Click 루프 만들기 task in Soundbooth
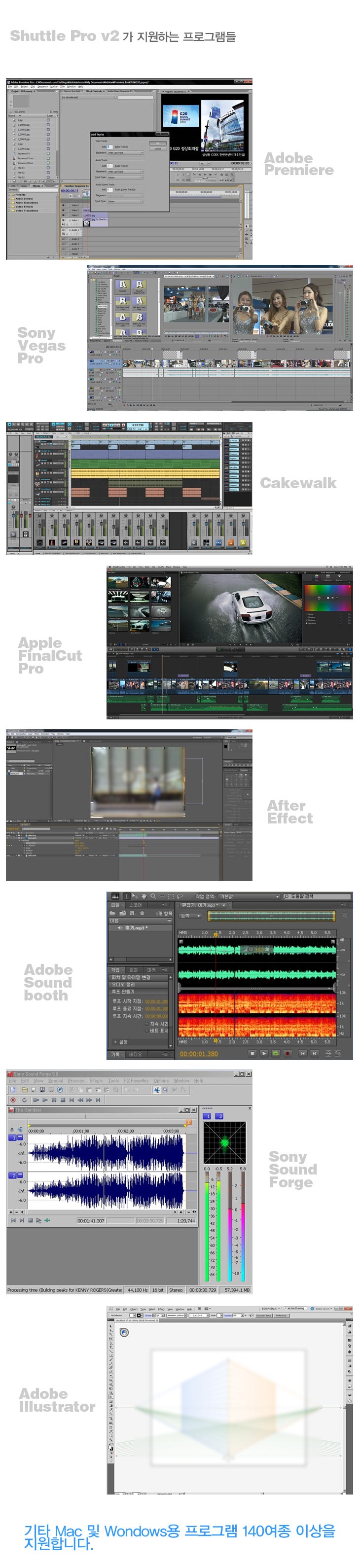This screenshot has height=1568, width=360. [138, 992]
